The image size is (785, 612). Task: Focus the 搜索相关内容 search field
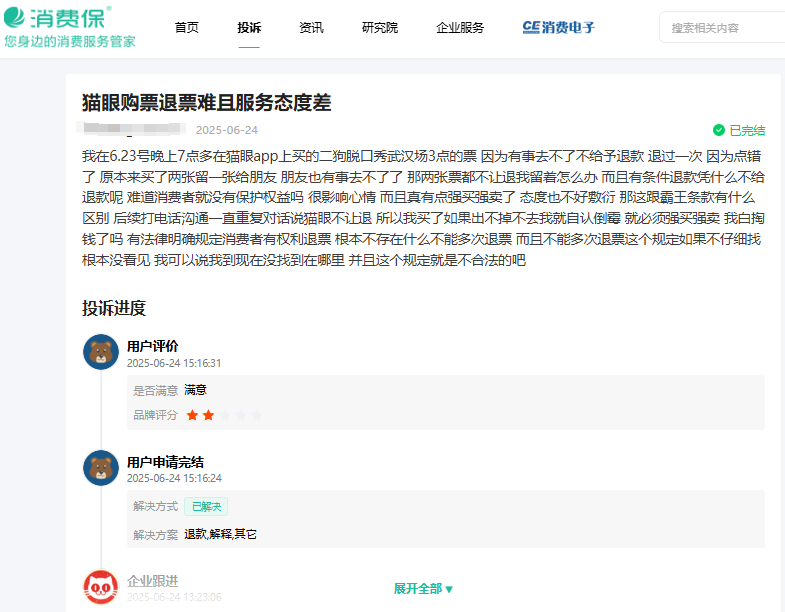[722, 28]
